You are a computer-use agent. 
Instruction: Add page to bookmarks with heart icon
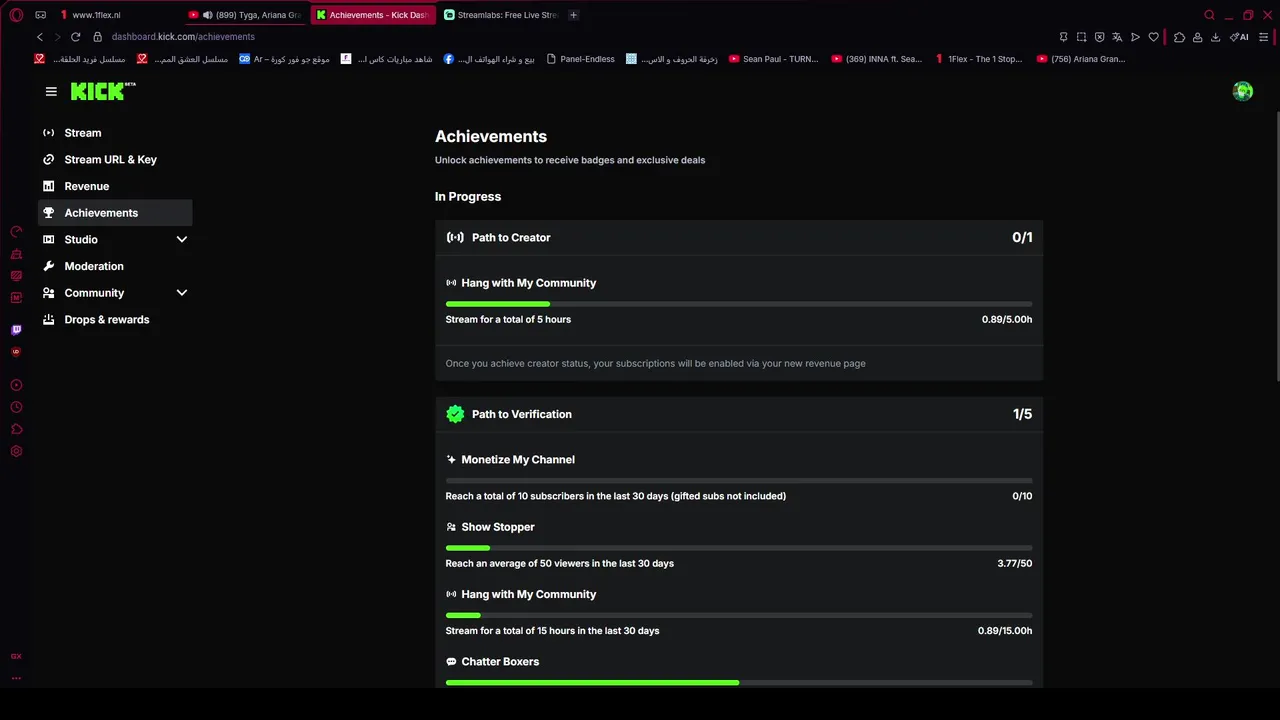click(x=1153, y=37)
